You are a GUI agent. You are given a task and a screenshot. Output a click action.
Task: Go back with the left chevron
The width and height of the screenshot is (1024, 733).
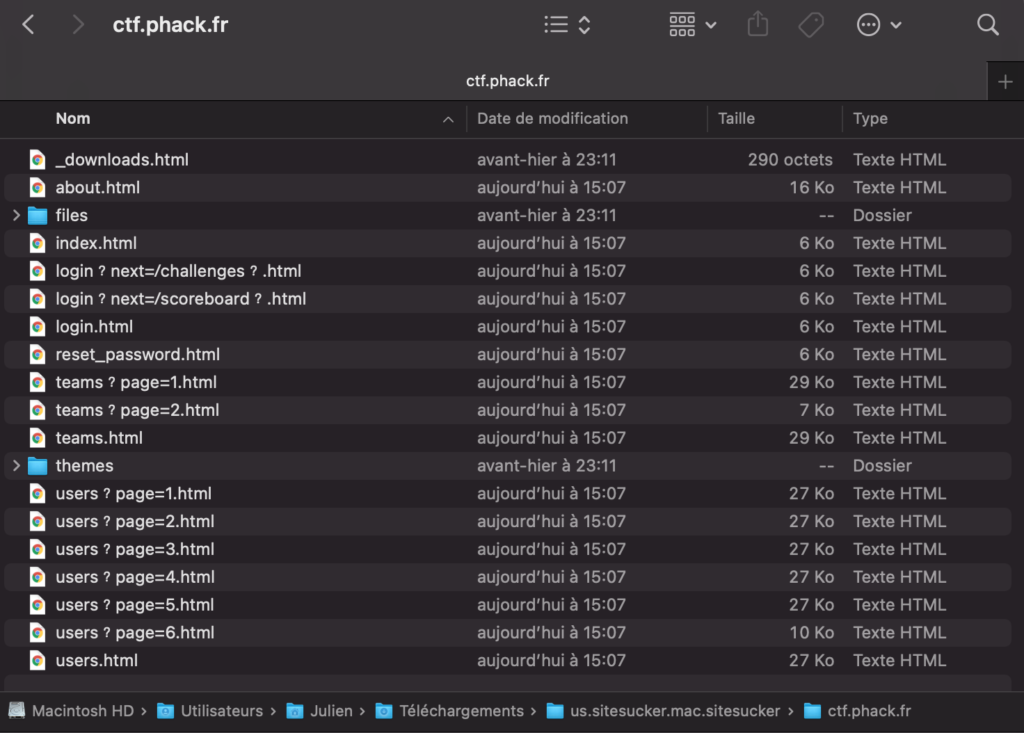pos(28,25)
